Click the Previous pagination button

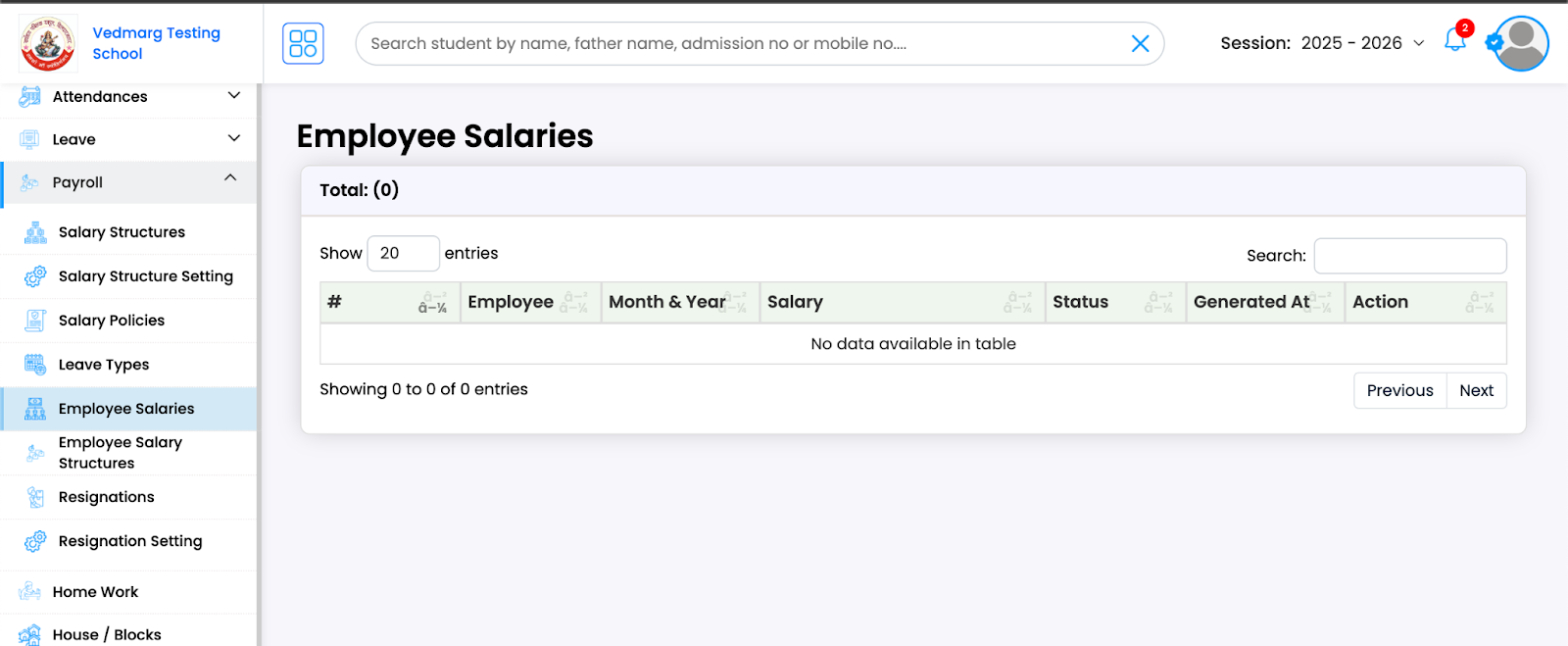pyautogui.click(x=1398, y=389)
